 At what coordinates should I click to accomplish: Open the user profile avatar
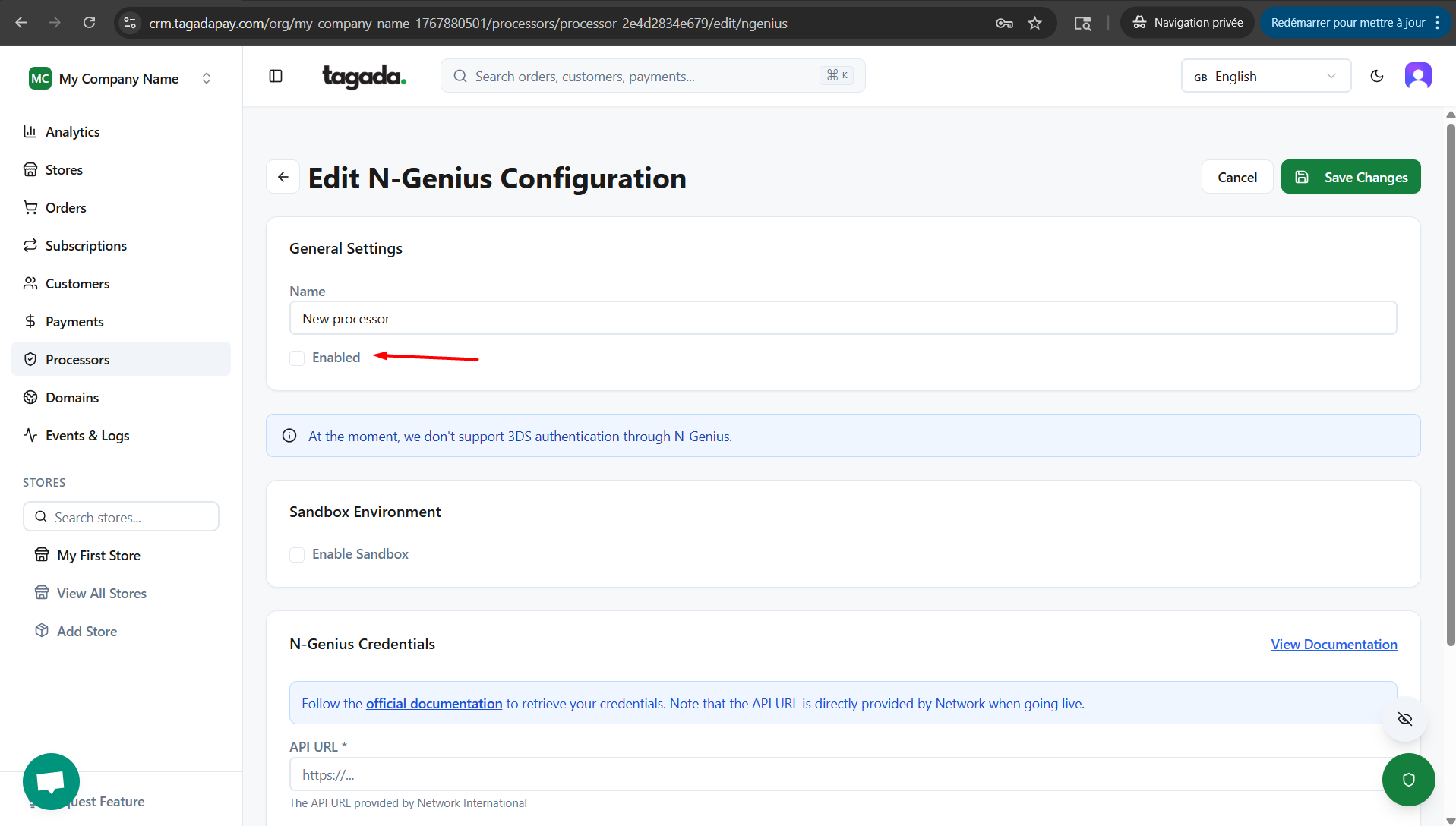[x=1417, y=76]
